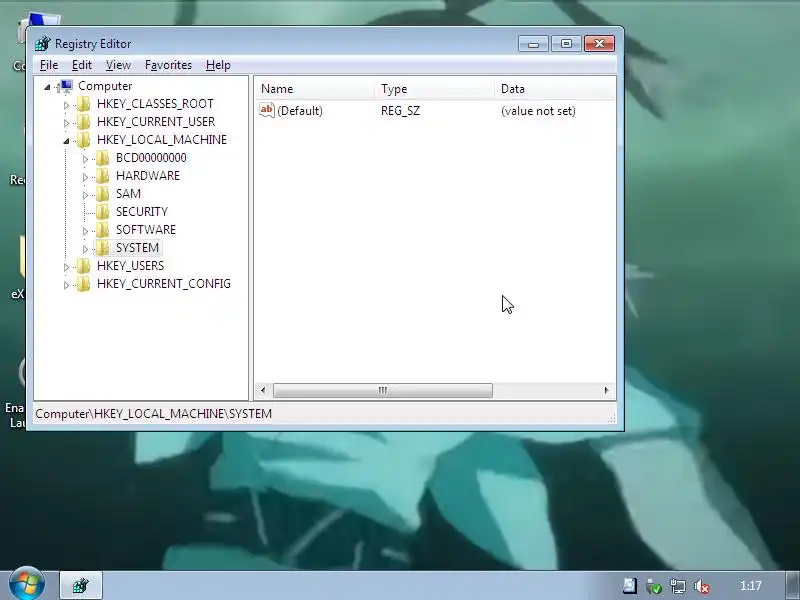
Task: Expand HKEY_CURRENT_CONFIG node arrow
Action: coord(66,285)
